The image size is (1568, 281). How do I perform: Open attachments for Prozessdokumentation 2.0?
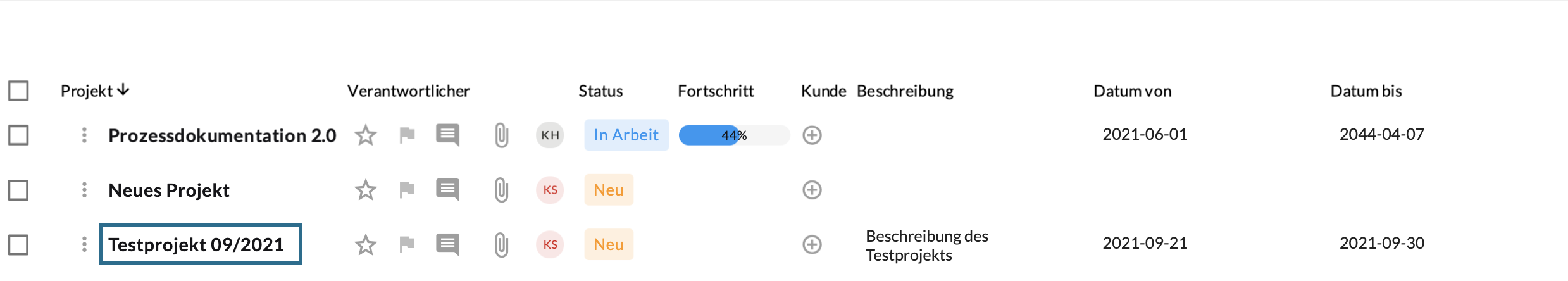click(501, 135)
